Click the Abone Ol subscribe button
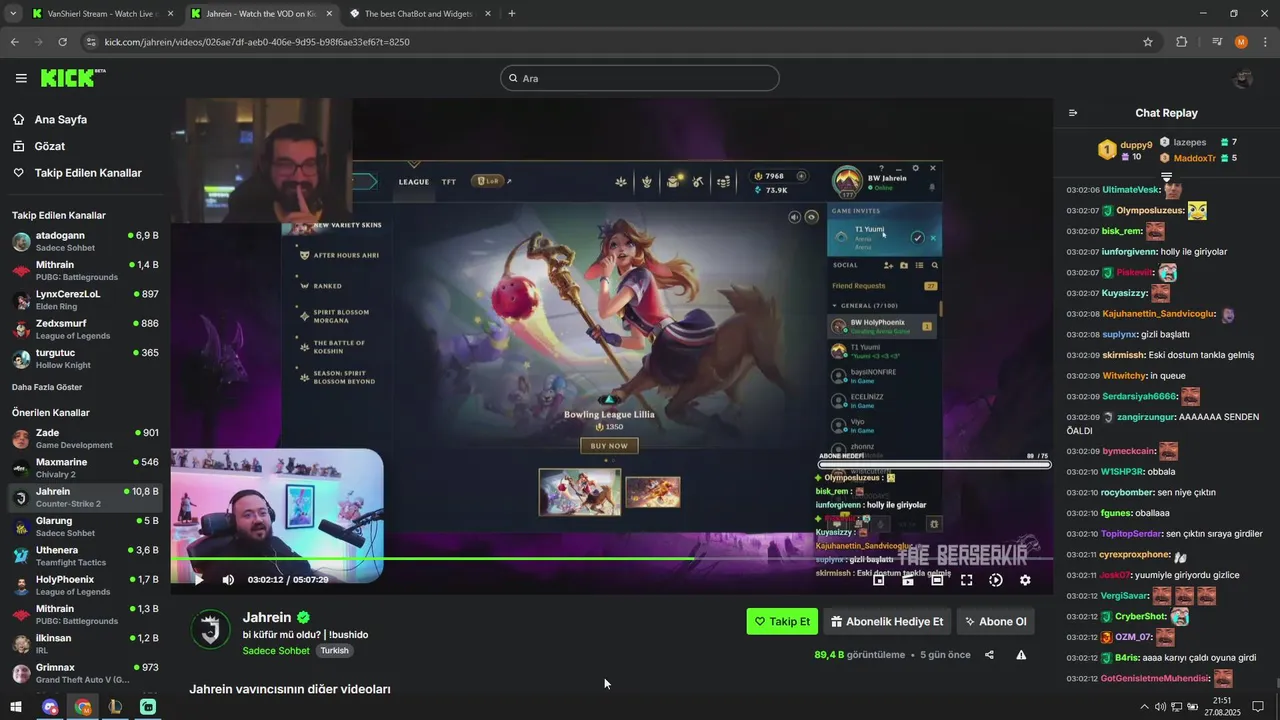This screenshot has width=1280, height=720. [x=995, y=621]
